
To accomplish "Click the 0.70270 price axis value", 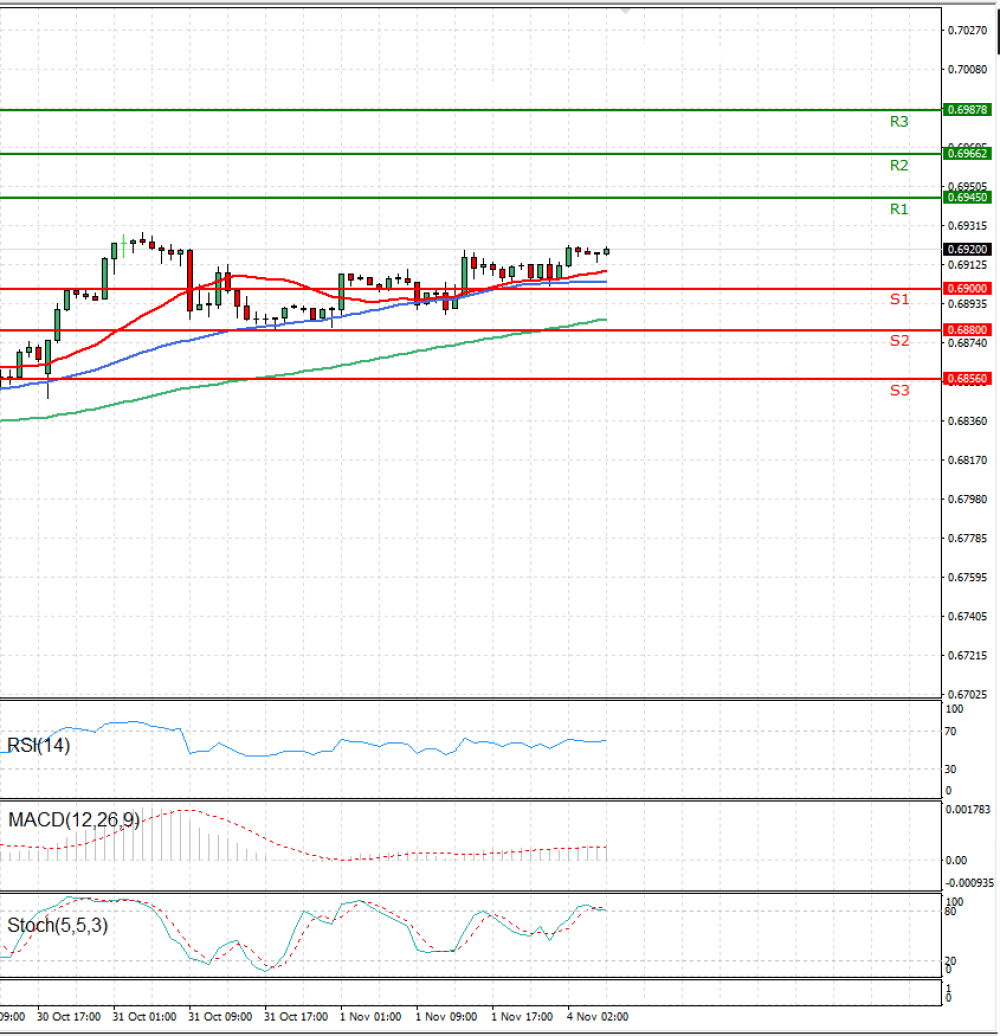I will [x=967, y=30].
